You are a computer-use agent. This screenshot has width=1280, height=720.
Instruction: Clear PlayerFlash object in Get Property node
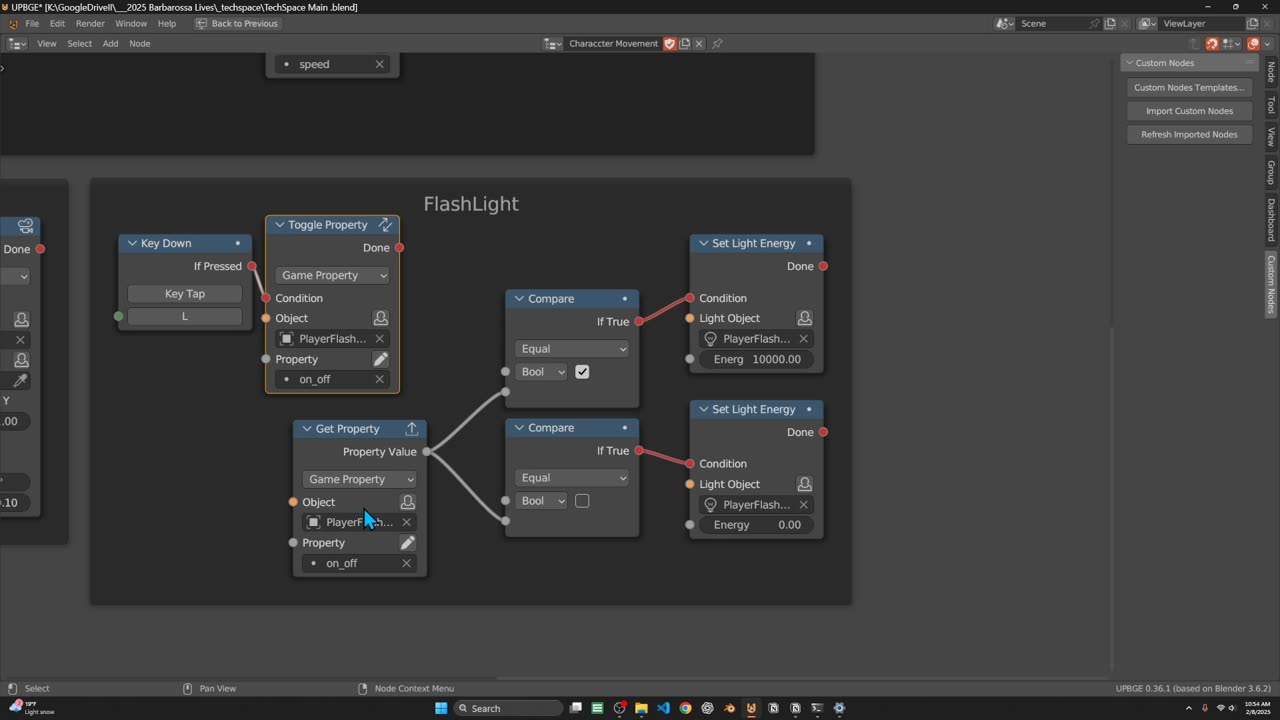click(407, 522)
